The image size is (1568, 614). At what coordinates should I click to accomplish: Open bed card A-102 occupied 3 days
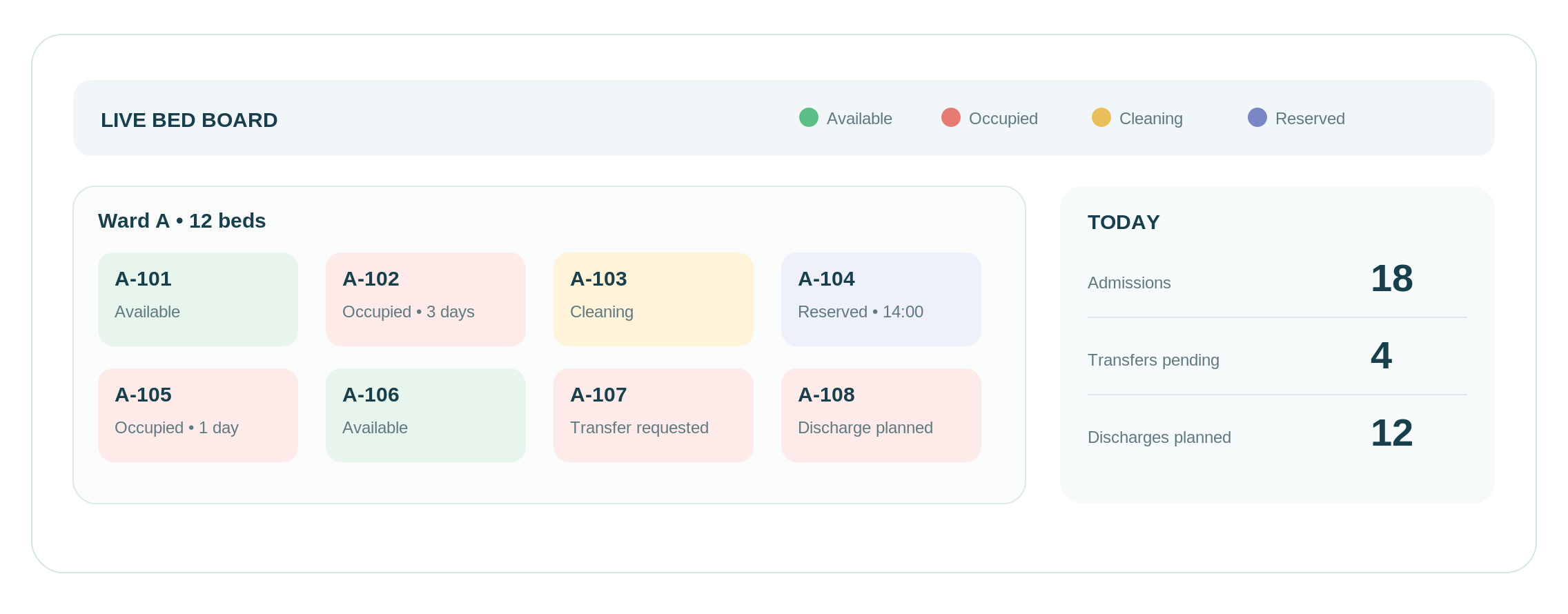click(426, 299)
